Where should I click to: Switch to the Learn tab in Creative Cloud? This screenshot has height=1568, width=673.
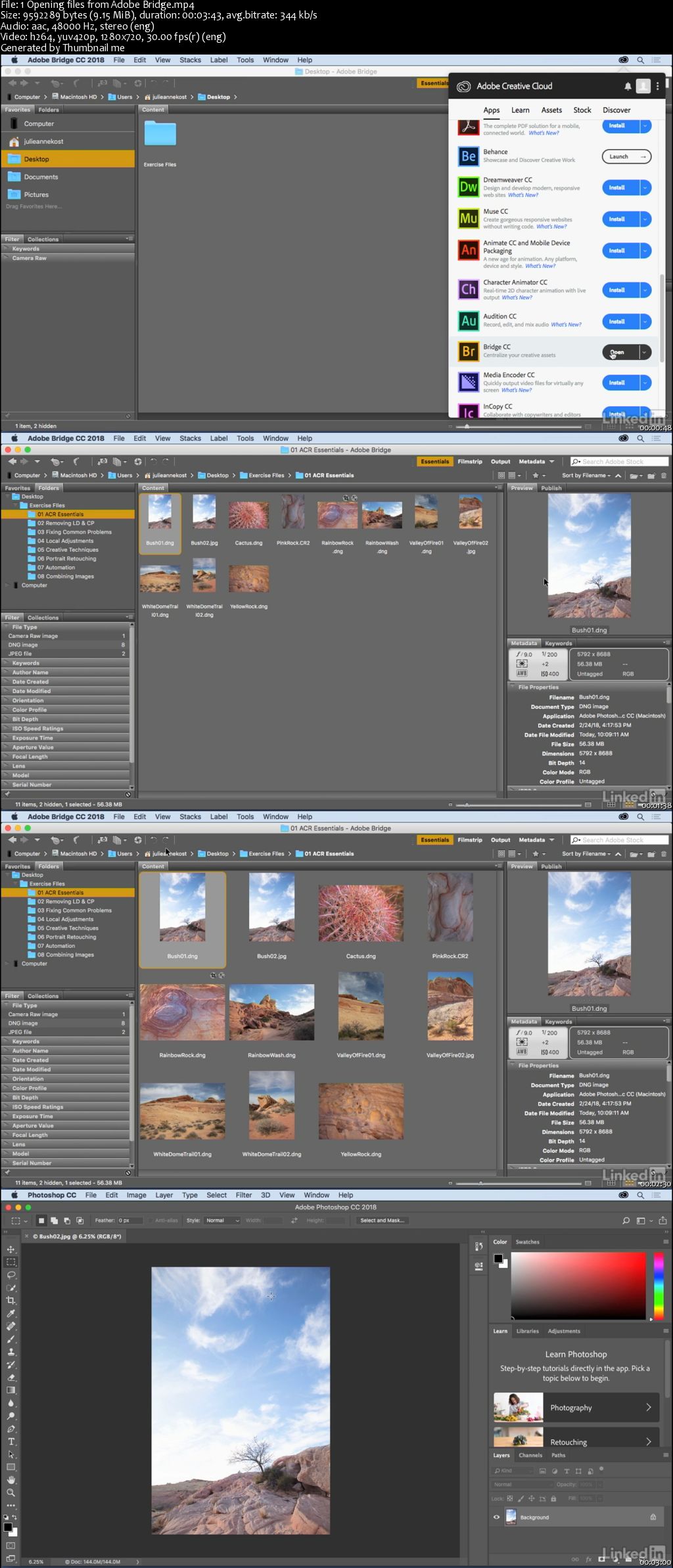pyautogui.click(x=521, y=110)
